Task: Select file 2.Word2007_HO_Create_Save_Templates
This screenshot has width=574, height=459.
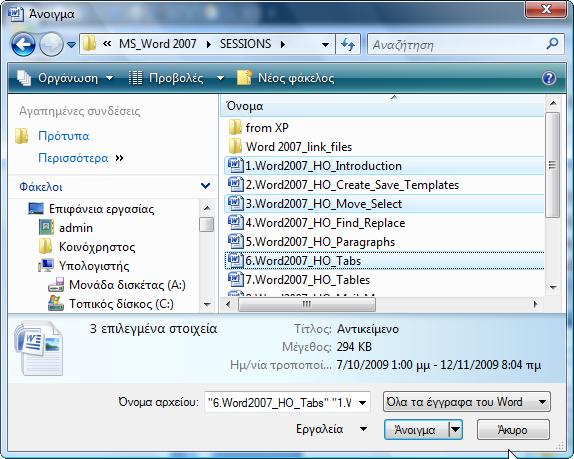Action: (x=352, y=185)
